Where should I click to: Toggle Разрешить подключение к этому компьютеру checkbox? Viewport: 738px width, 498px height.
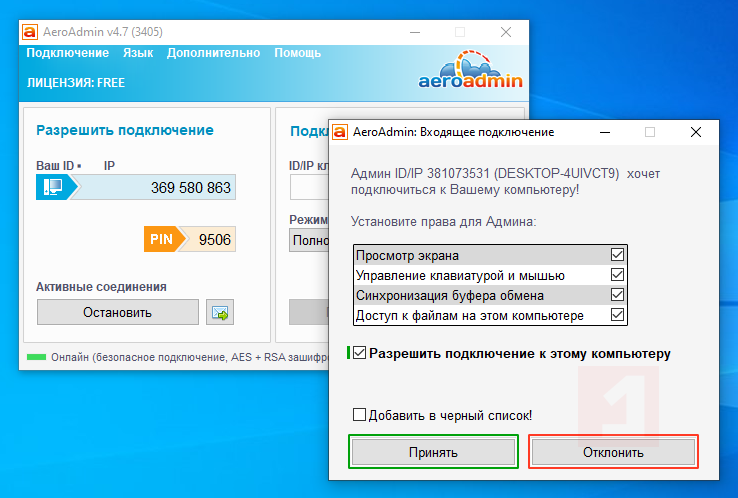[x=360, y=353]
